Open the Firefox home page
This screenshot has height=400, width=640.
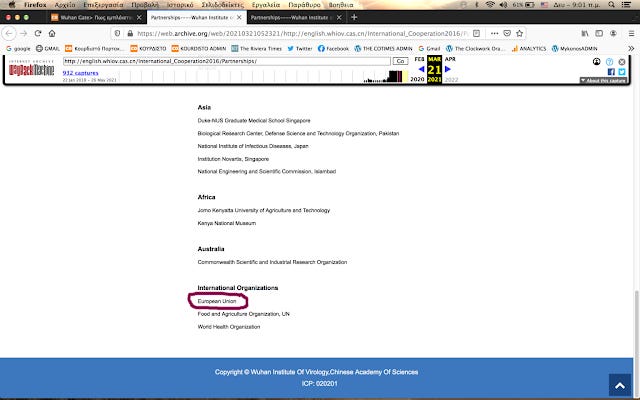(52, 33)
